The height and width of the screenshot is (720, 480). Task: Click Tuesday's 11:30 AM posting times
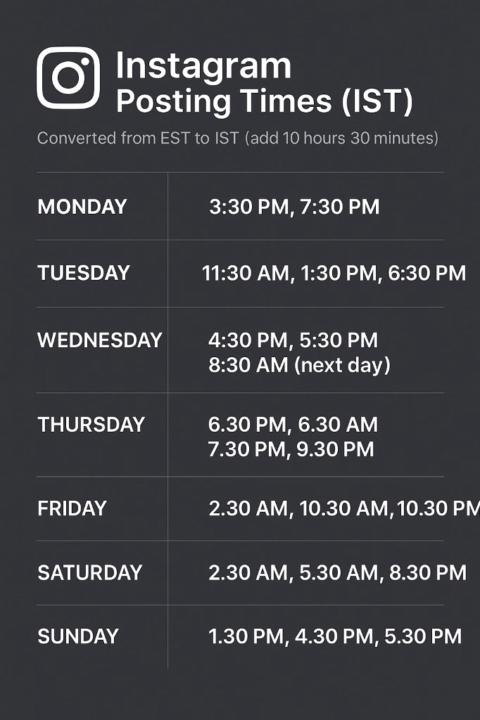pyautogui.click(x=334, y=273)
